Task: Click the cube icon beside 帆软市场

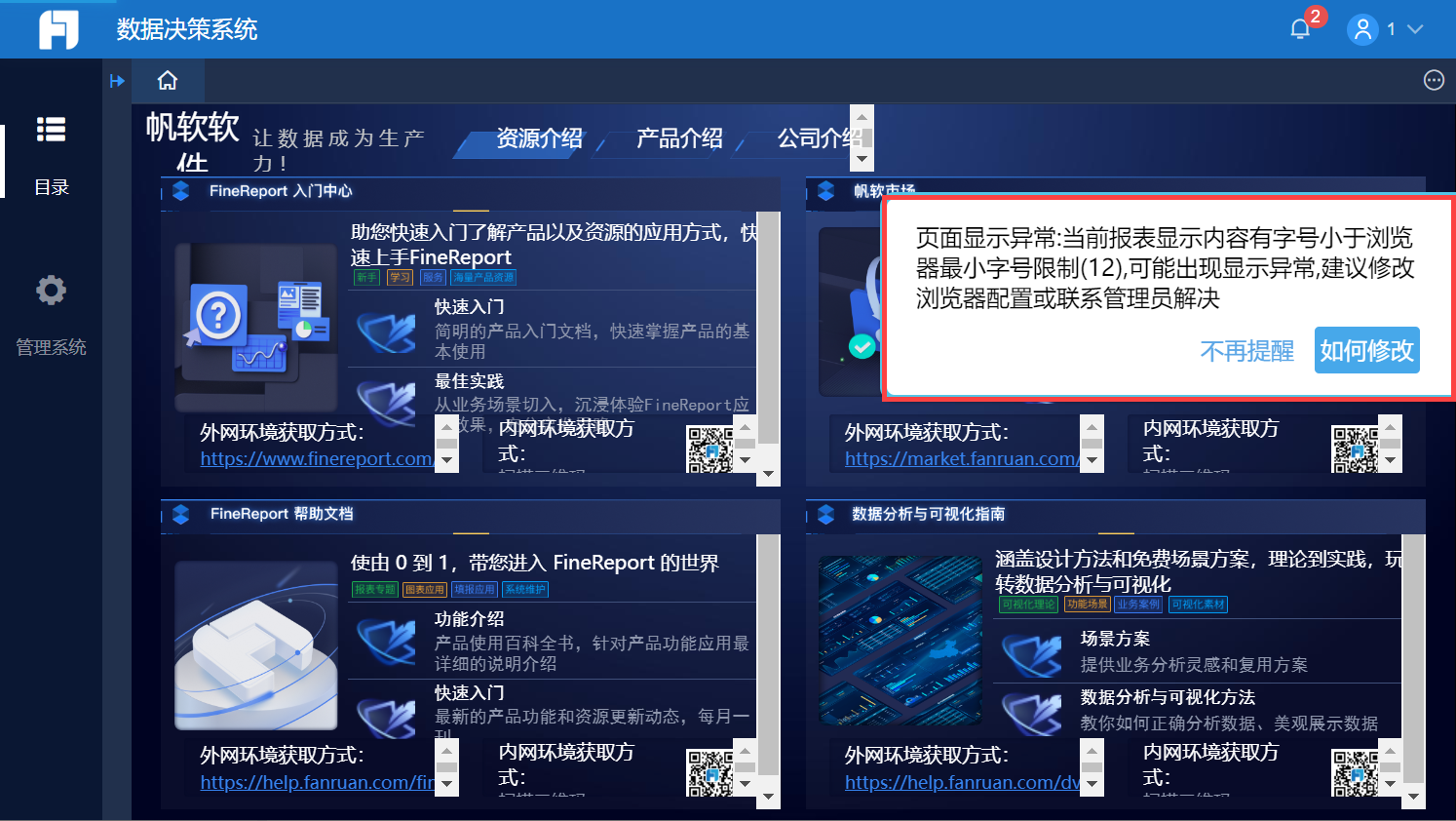Action: coord(825,191)
